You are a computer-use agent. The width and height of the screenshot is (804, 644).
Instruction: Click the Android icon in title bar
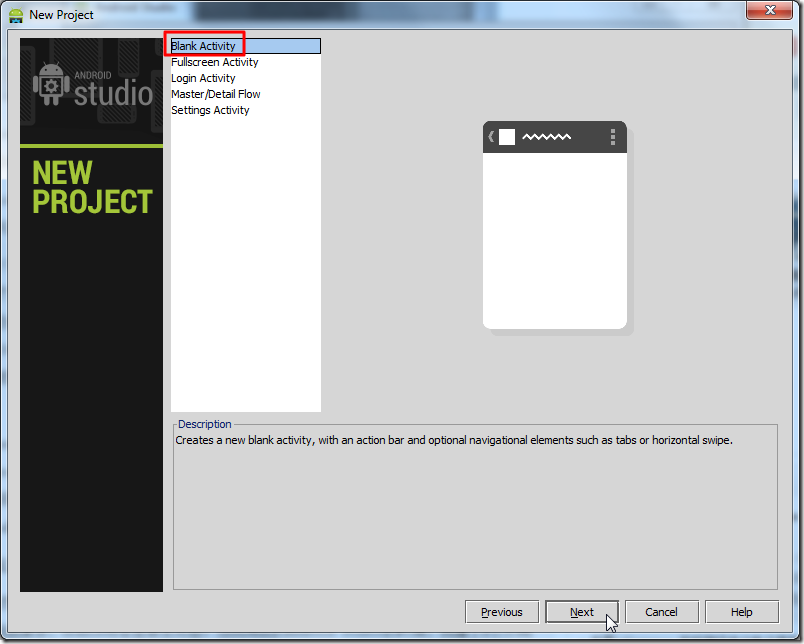tap(16, 15)
